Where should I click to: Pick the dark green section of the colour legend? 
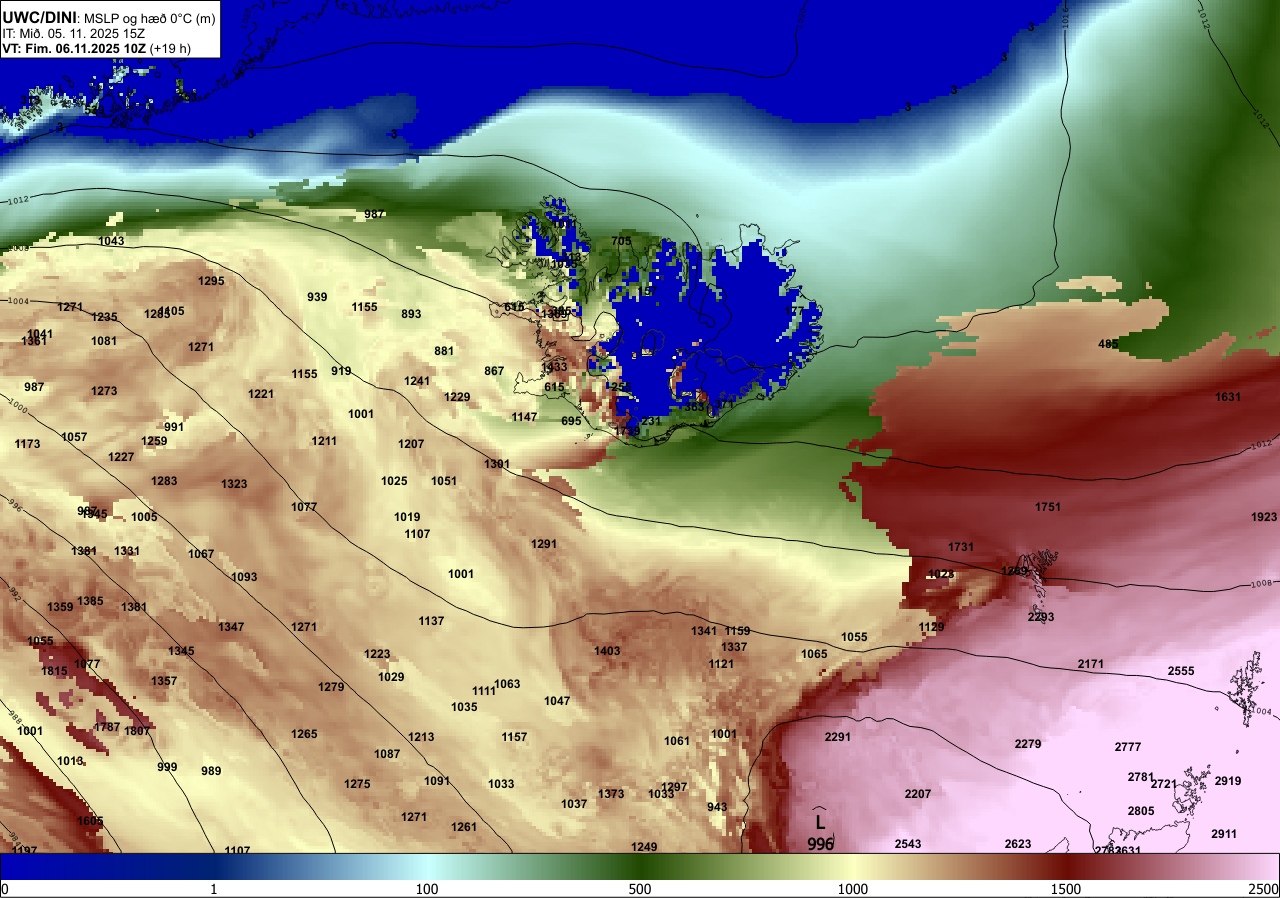pyautogui.click(x=640, y=866)
